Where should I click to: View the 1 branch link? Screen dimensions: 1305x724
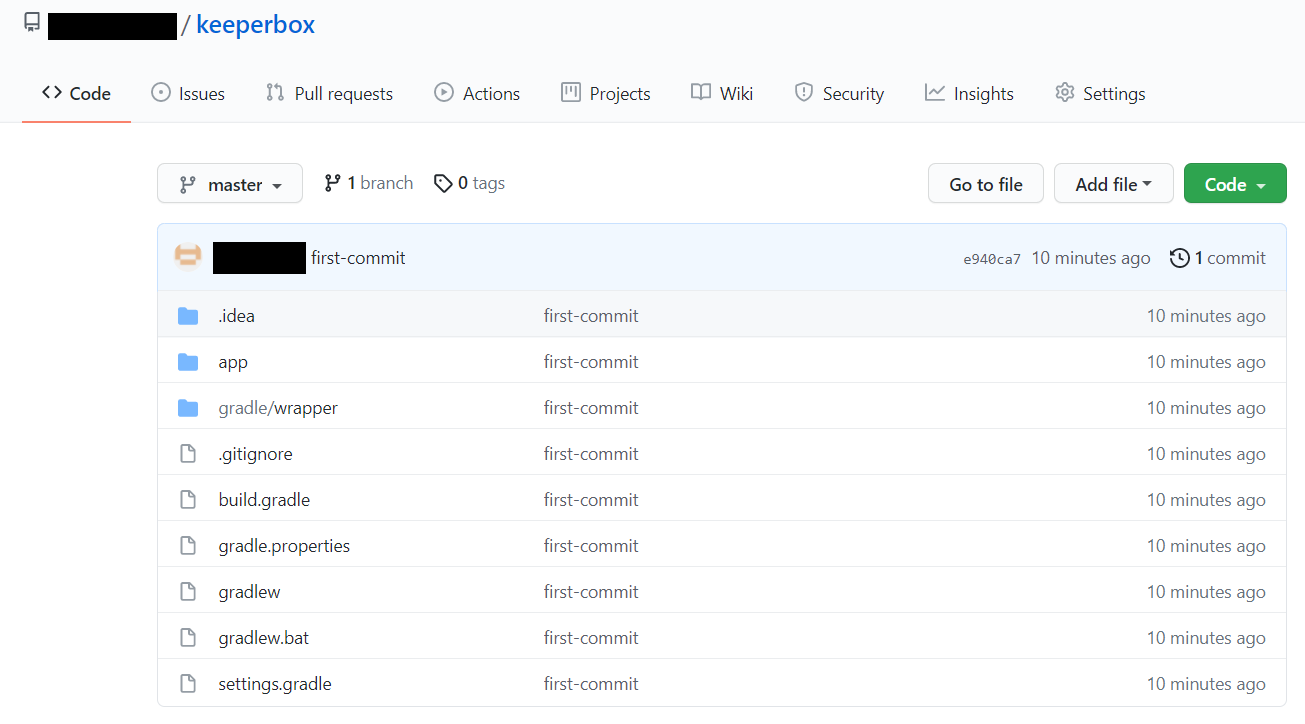[369, 183]
